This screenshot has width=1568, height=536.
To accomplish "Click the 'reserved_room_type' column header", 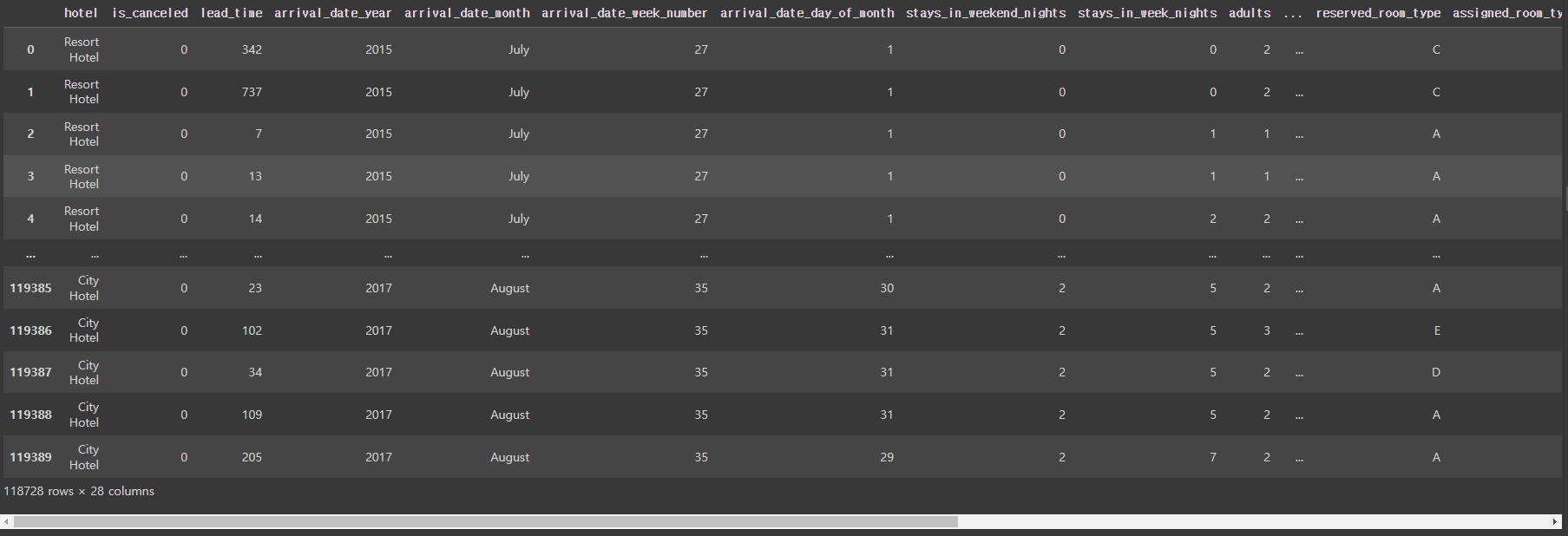I will point(1378,13).
